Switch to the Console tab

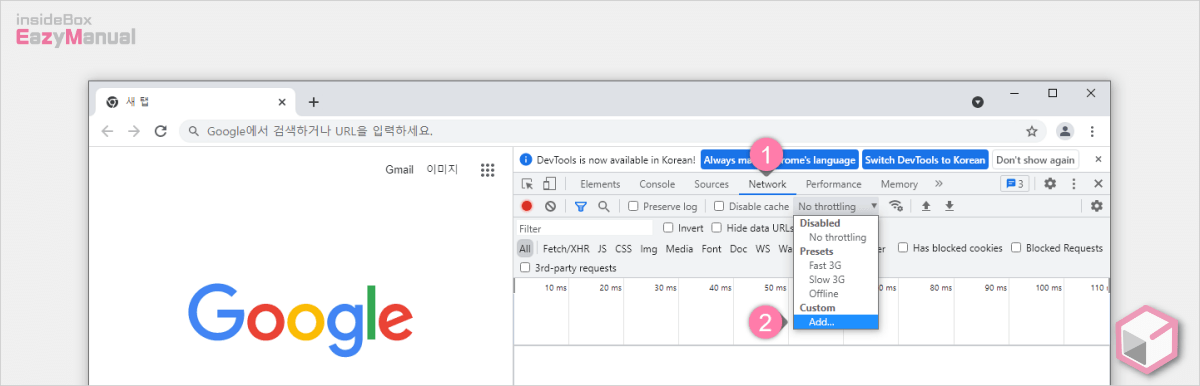(x=657, y=184)
